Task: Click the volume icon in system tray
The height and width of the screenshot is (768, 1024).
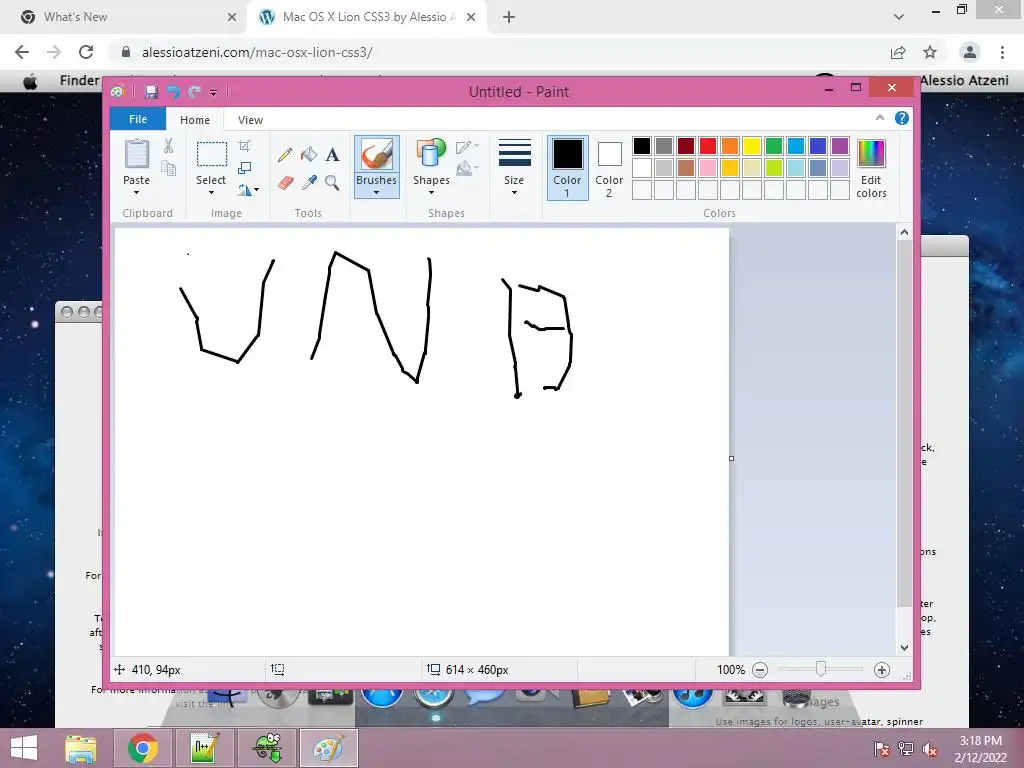Action: [x=929, y=749]
